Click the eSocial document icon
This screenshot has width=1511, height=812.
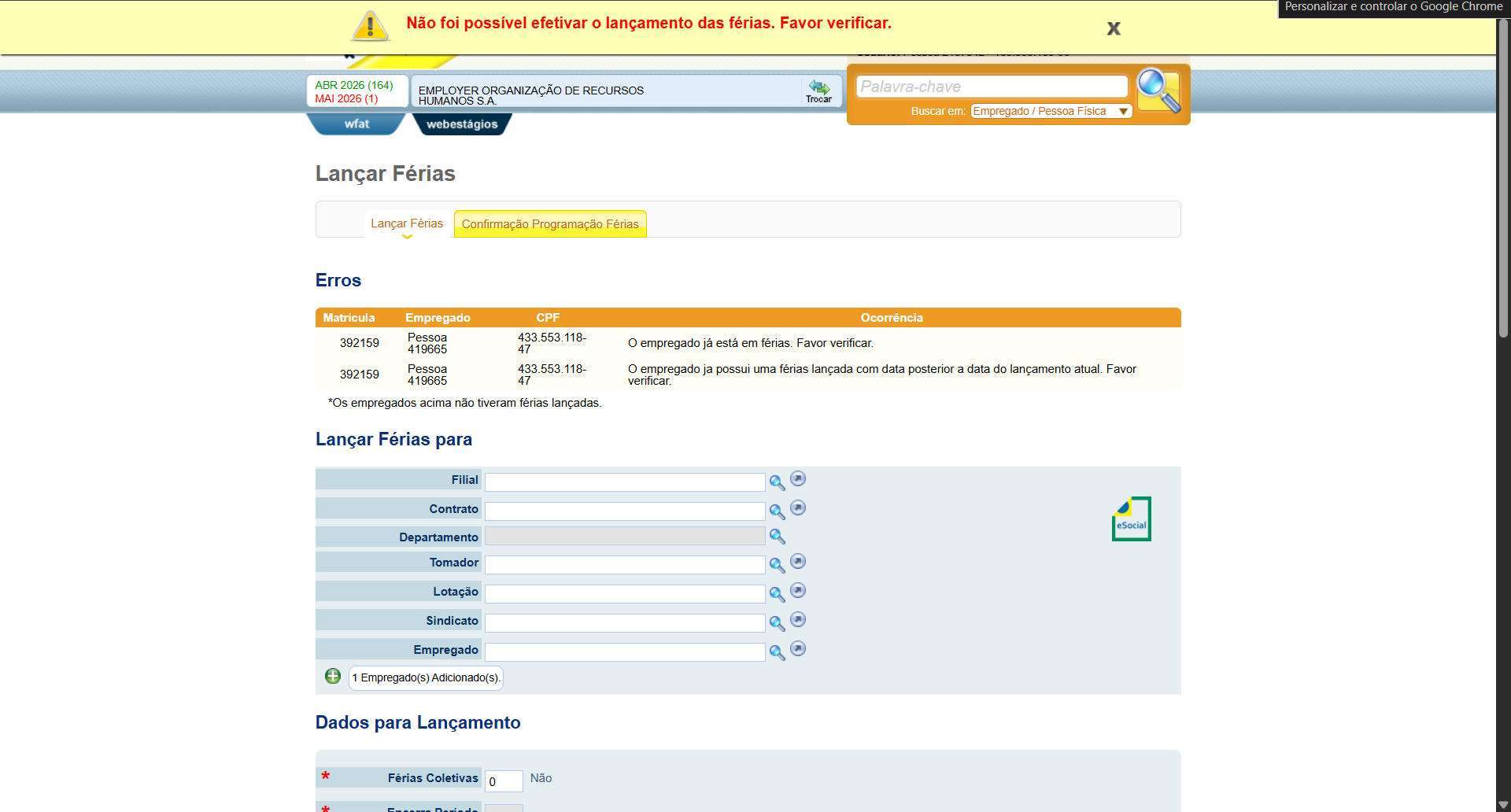[1131, 519]
